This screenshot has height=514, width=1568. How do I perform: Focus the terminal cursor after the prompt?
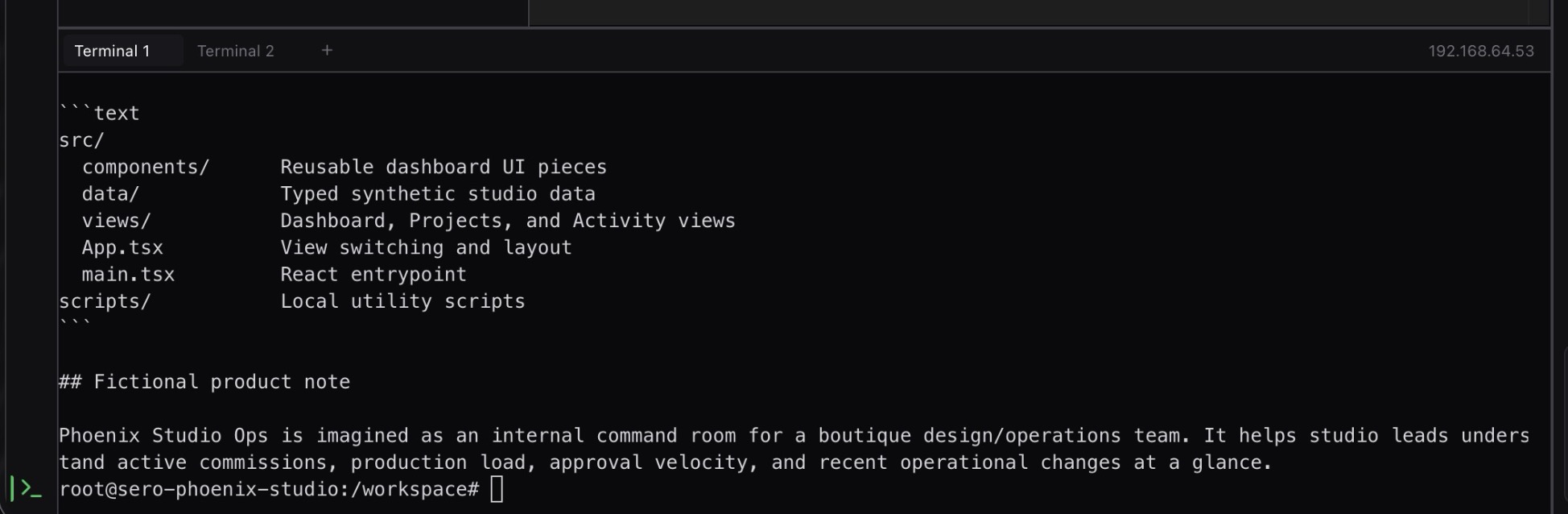[x=497, y=489]
